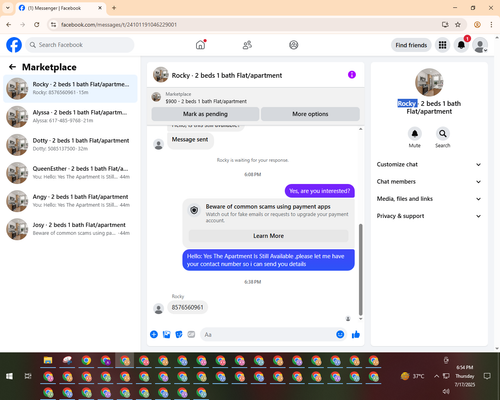Open the Groups icon in top navigation

tap(294, 45)
